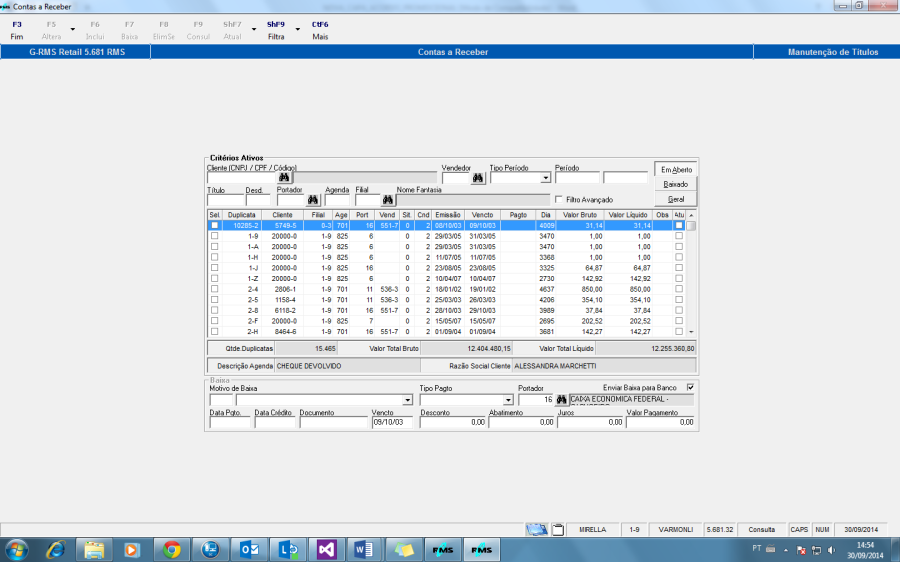Select the row with cliente 2806-1

[x=448, y=289]
